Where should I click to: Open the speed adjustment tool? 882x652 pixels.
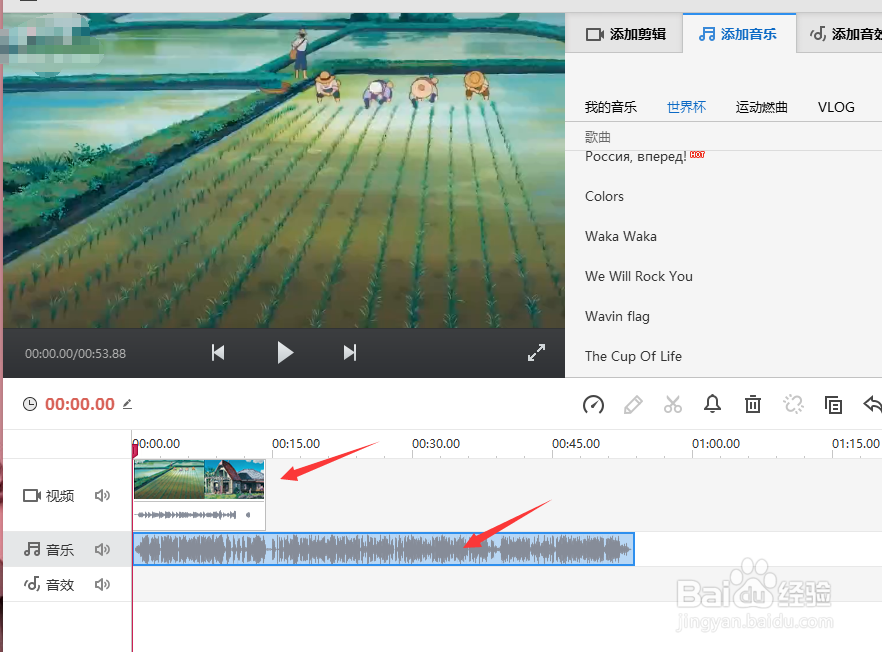[x=593, y=404]
